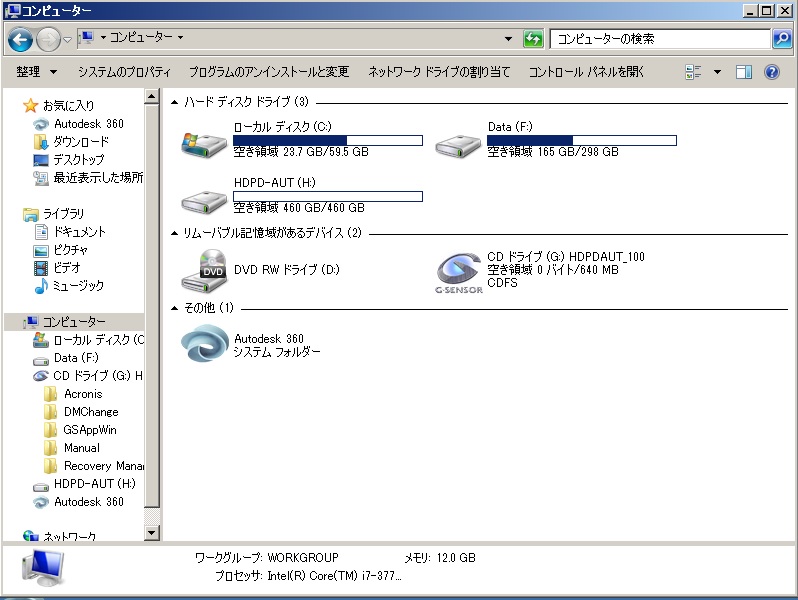Open the GSAppWin folder in tree
Screen dimensions: 798x600
(80, 430)
